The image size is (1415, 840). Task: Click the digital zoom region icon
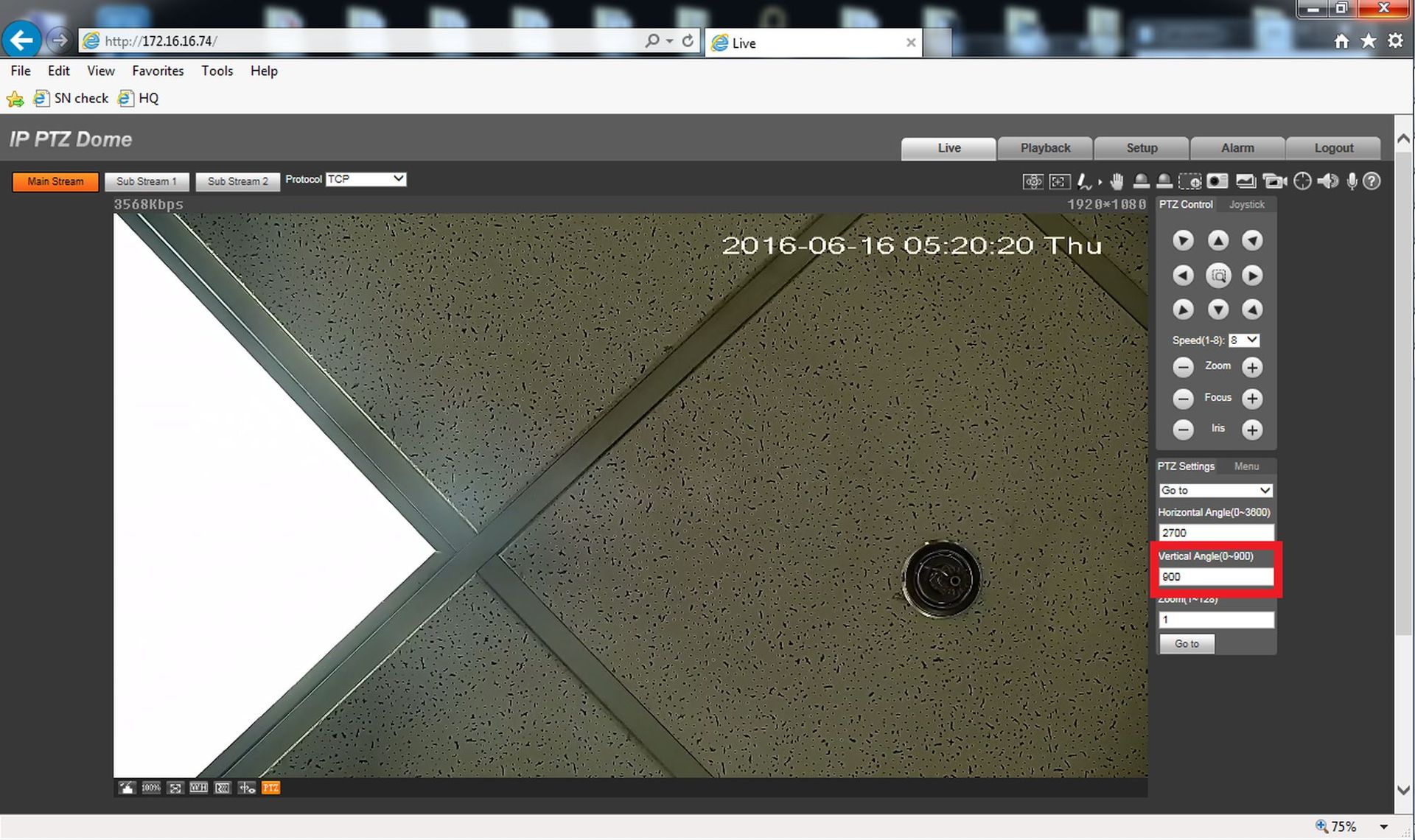point(1189,181)
